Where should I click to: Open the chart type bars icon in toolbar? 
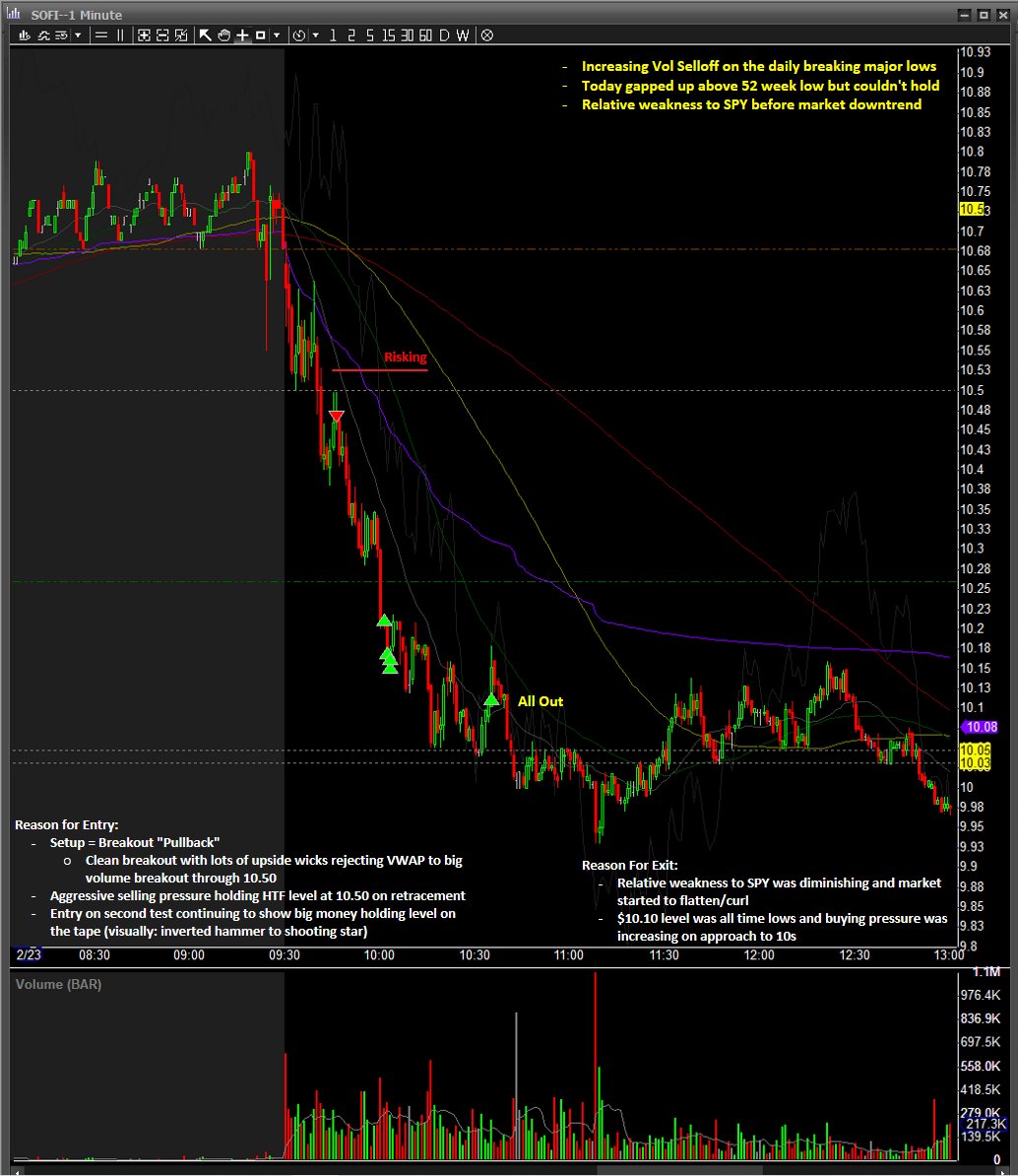(x=25, y=35)
